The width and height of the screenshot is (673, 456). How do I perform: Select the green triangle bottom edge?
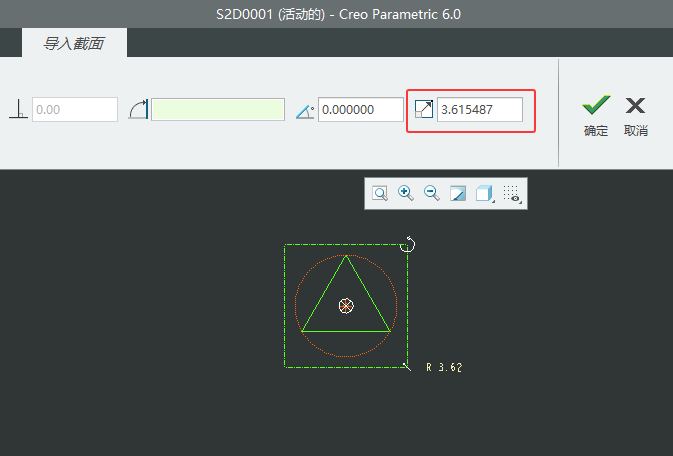(x=346, y=331)
